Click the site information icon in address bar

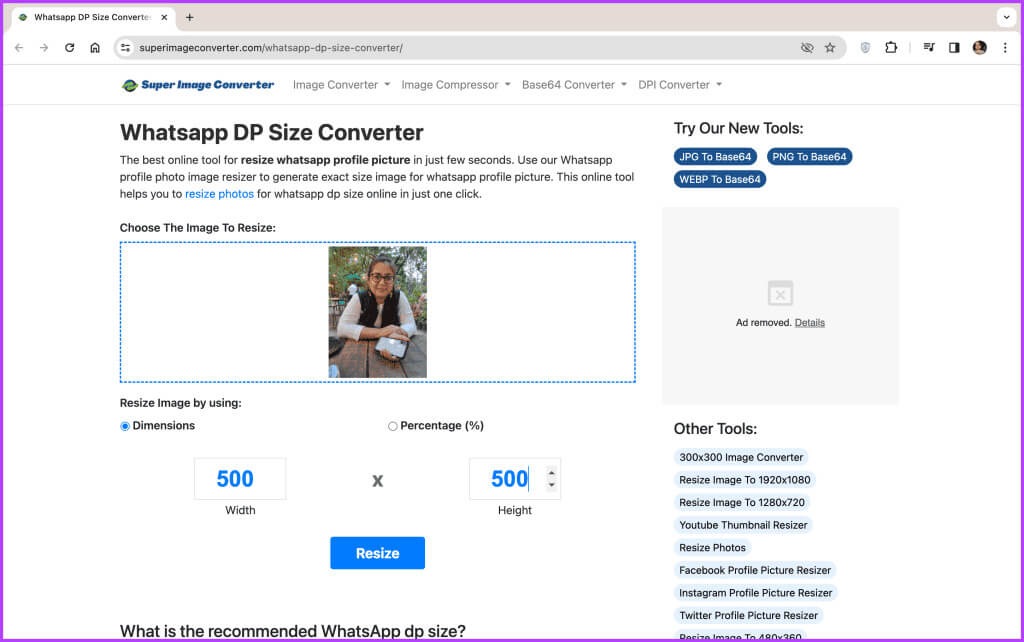coord(125,48)
